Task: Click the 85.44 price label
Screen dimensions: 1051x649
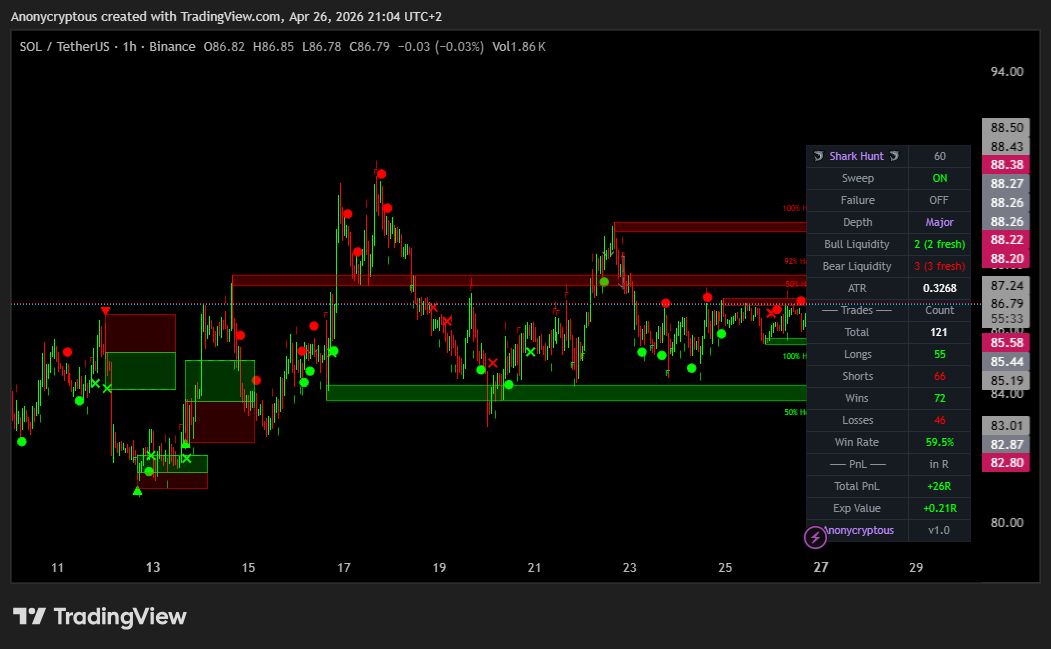Action: pyautogui.click(x=1006, y=362)
